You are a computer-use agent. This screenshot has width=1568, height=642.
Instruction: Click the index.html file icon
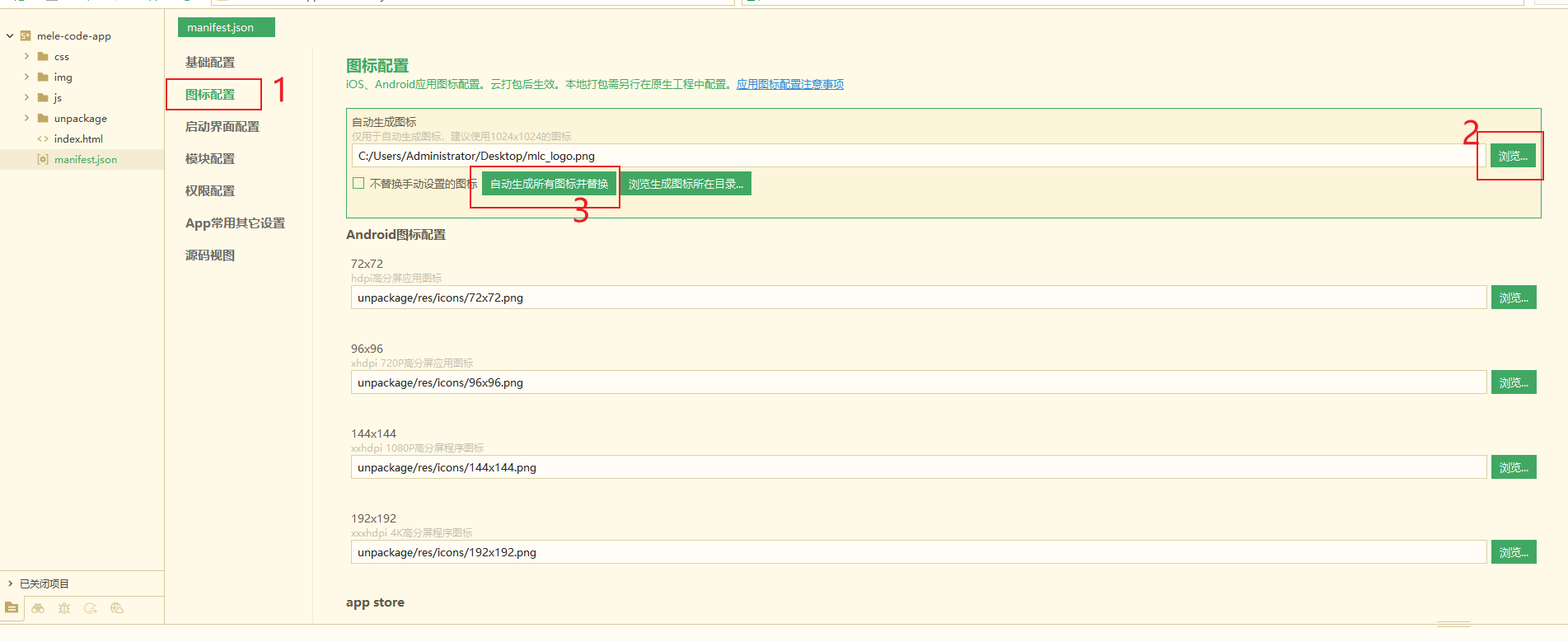[x=43, y=139]
